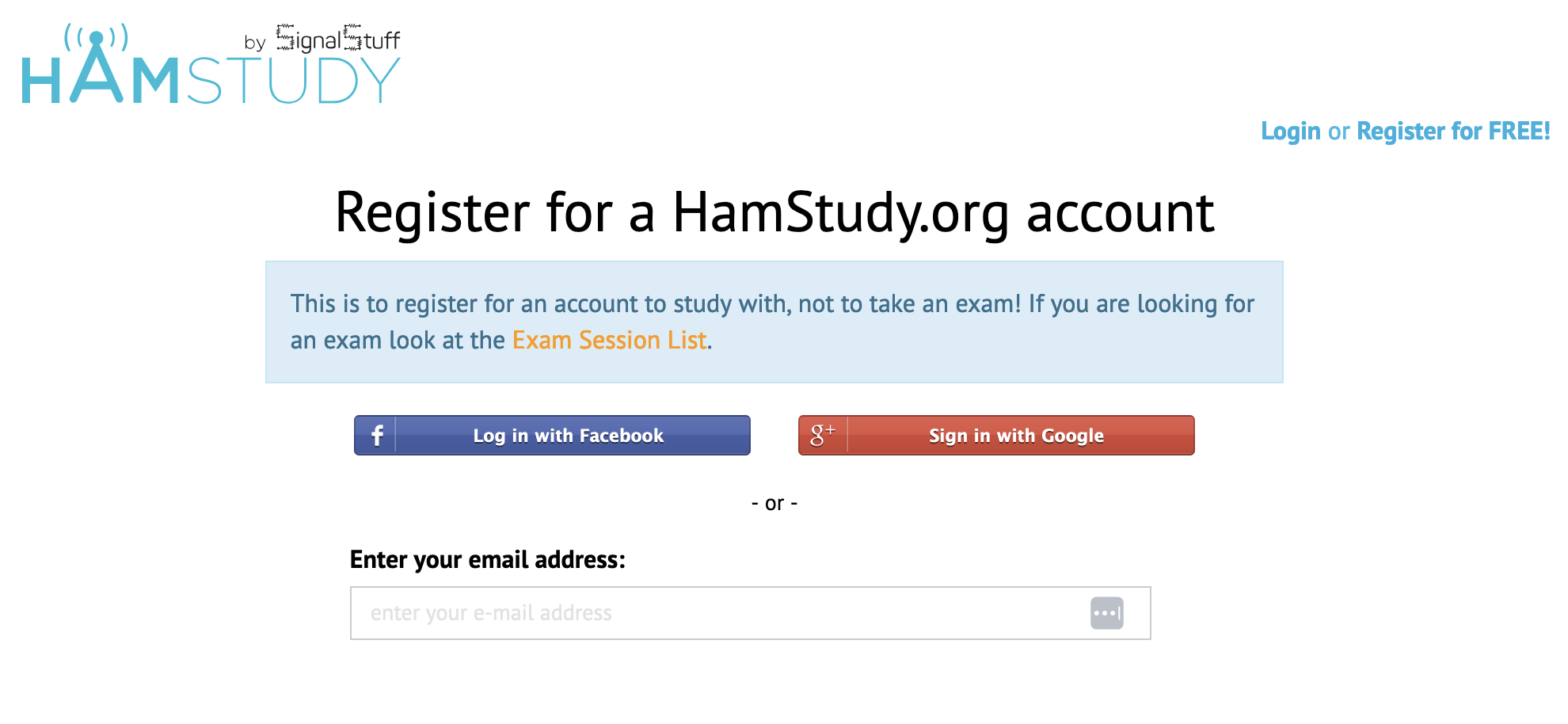Click the autofill suggestion icon in the email box
Screen dimensions: 1568x724
pyautogui.click(x=1107, y=612)
